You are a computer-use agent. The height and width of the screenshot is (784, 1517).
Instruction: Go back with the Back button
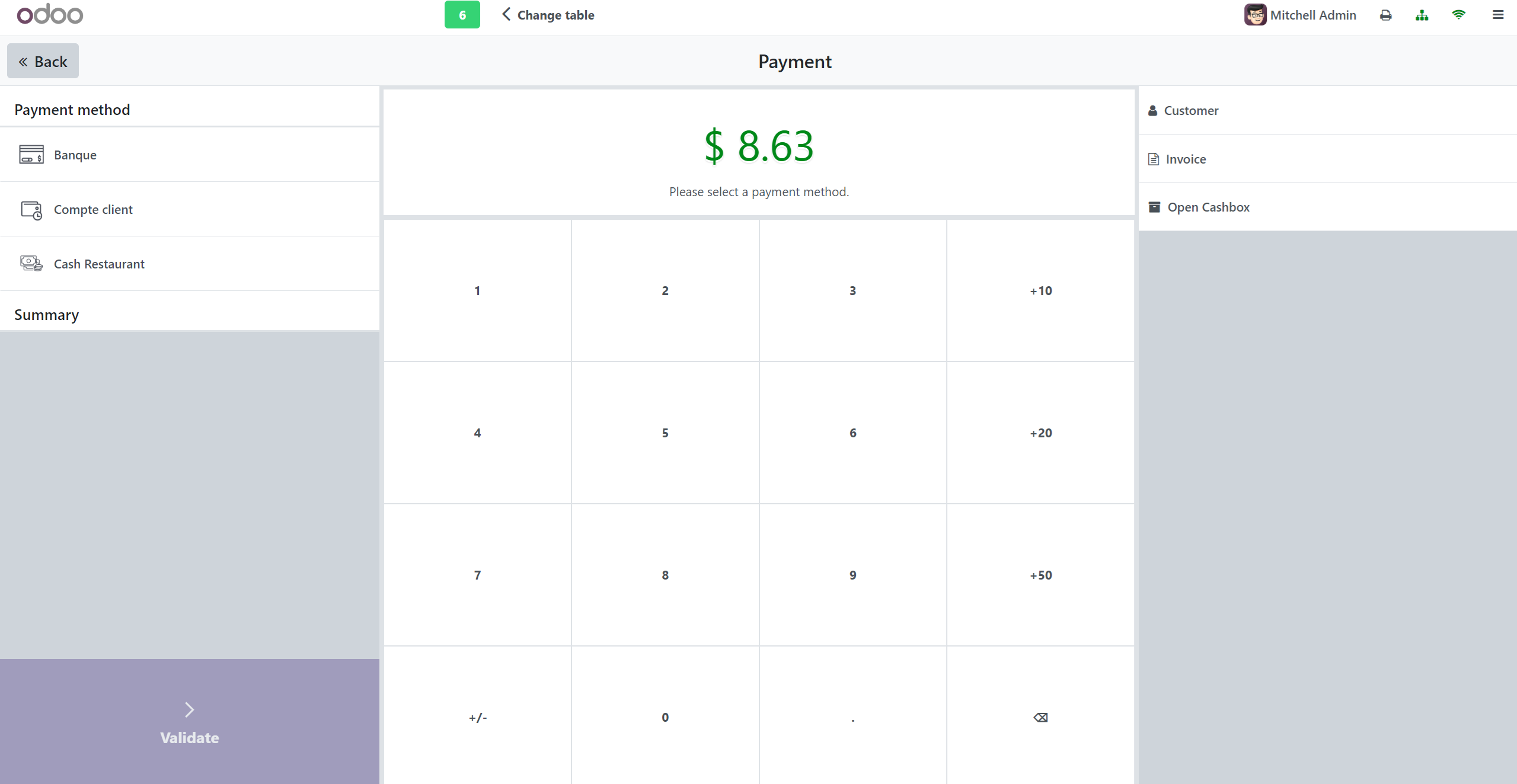point(43,61)
